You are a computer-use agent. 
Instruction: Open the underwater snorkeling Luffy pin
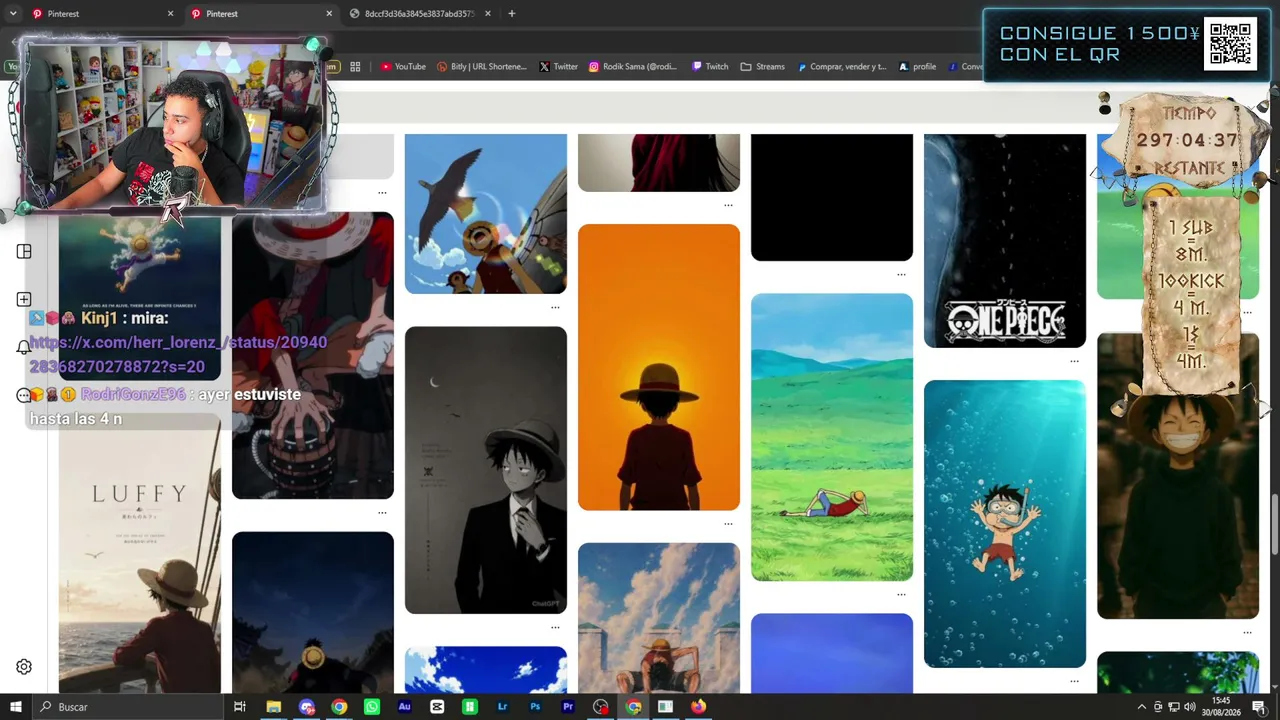(1005, 524)
